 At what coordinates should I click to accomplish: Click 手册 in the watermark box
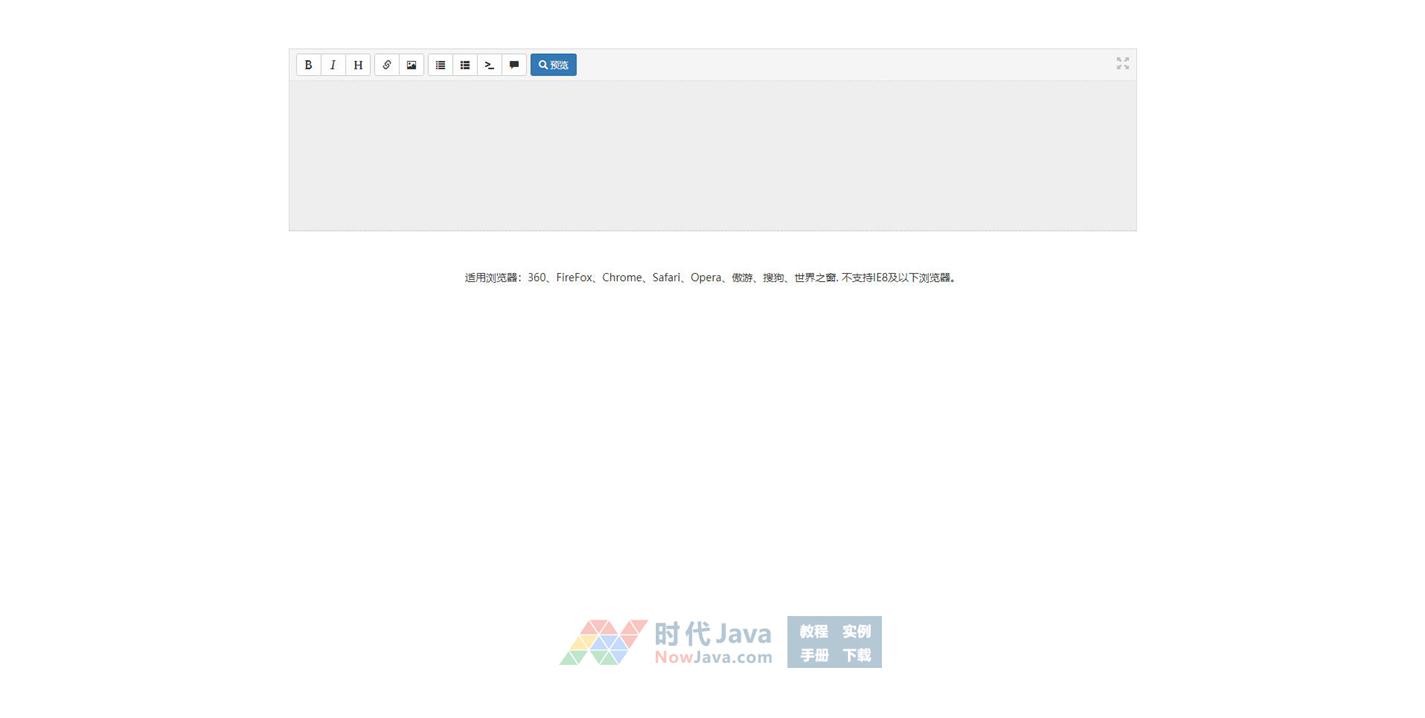[x=813, y=655]
